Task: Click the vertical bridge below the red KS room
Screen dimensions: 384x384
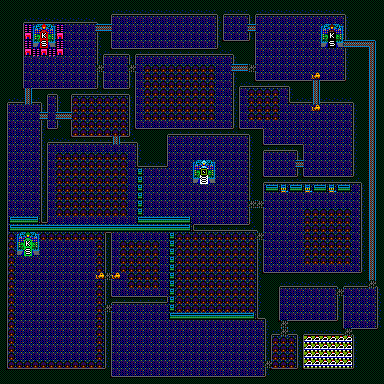Action: point(28,96)
